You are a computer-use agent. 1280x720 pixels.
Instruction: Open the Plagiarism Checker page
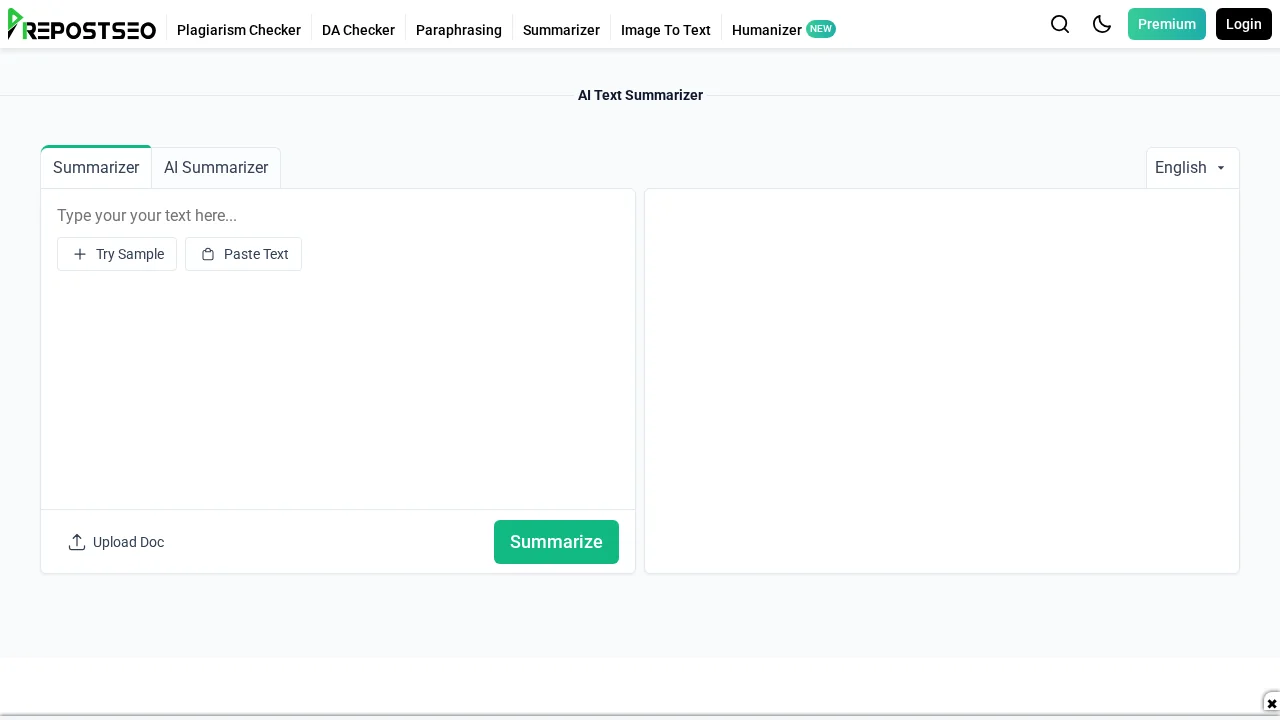point(239,30)
